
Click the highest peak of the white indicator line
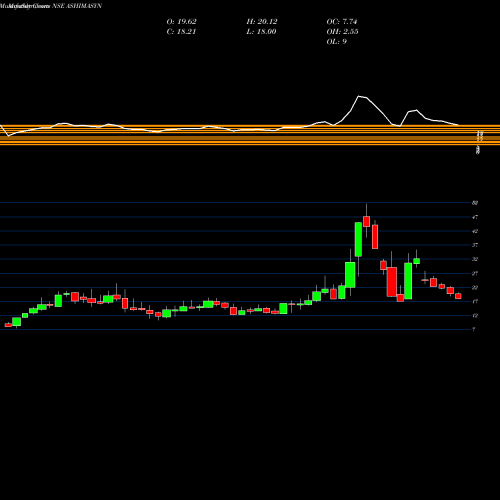[359, 96]
